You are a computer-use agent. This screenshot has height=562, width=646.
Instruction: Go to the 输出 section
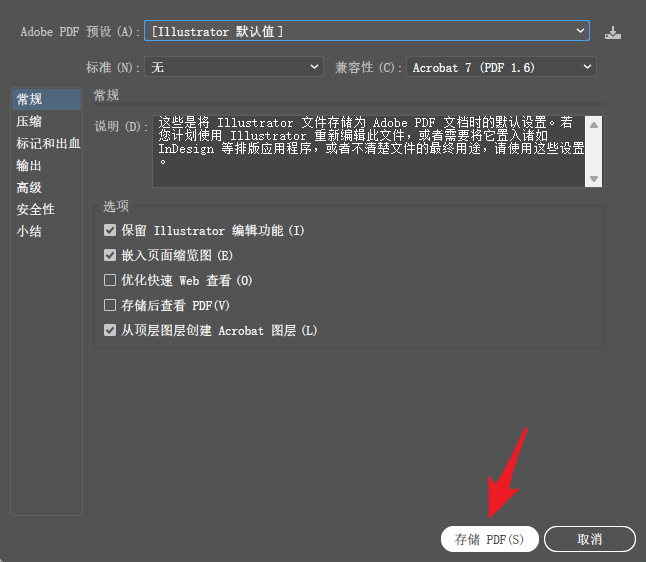[47, 165]
